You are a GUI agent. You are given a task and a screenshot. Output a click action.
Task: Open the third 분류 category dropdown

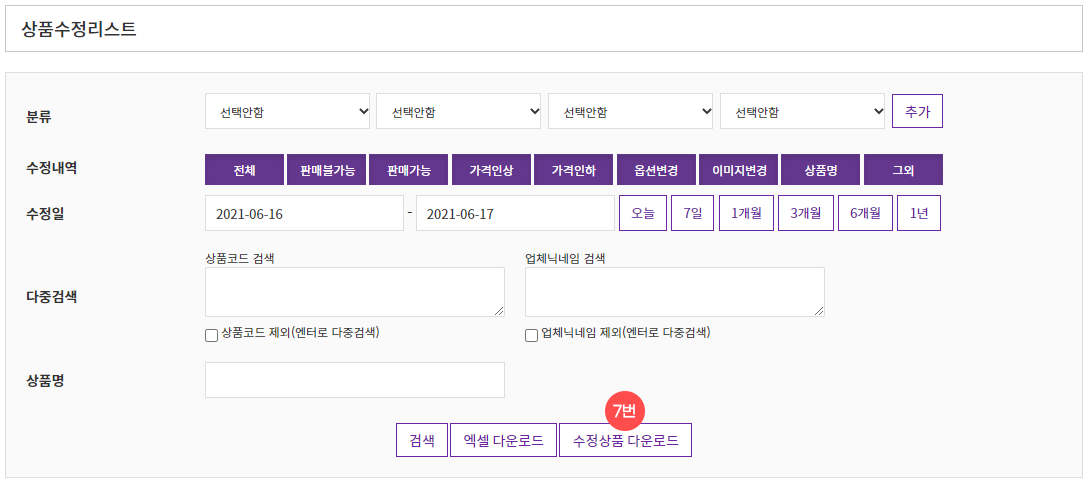coord(631,111)
